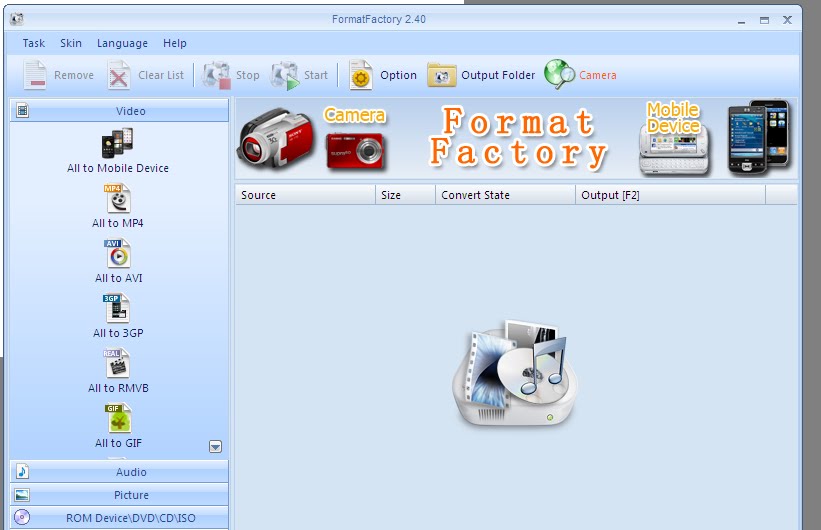Click the Camera banner text
Viewport: 821px width, 530px height.
point(354,115)
